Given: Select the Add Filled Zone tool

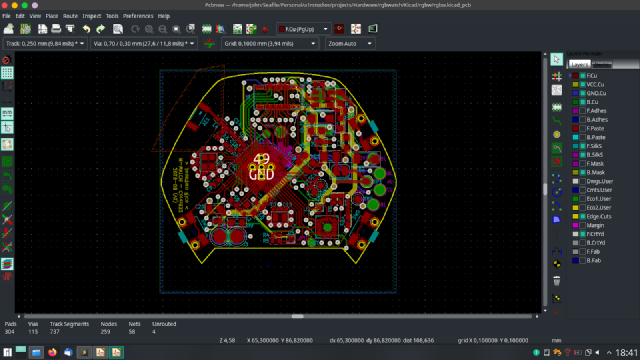Looking at the screenshot, I should [x=557, y=148].
